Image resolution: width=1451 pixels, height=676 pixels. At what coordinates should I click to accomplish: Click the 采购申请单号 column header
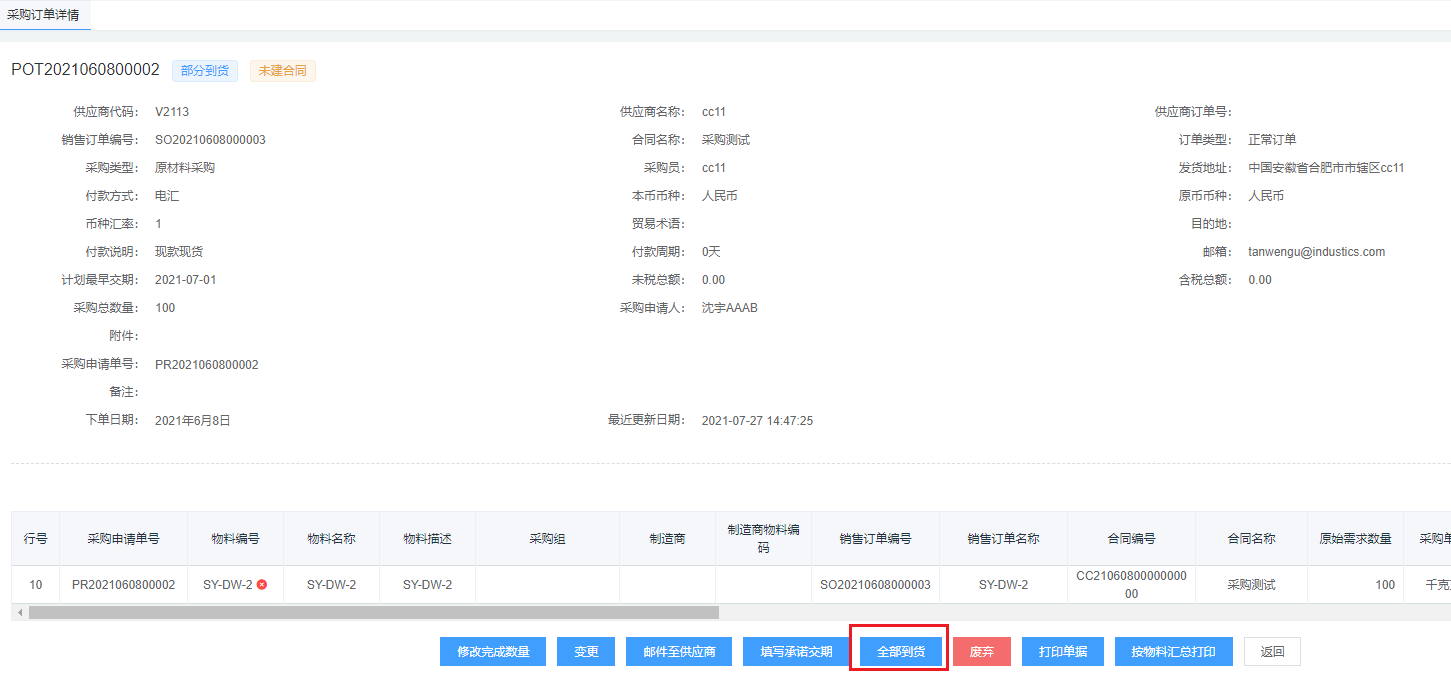pyautogui.click(x=123, y=539)
